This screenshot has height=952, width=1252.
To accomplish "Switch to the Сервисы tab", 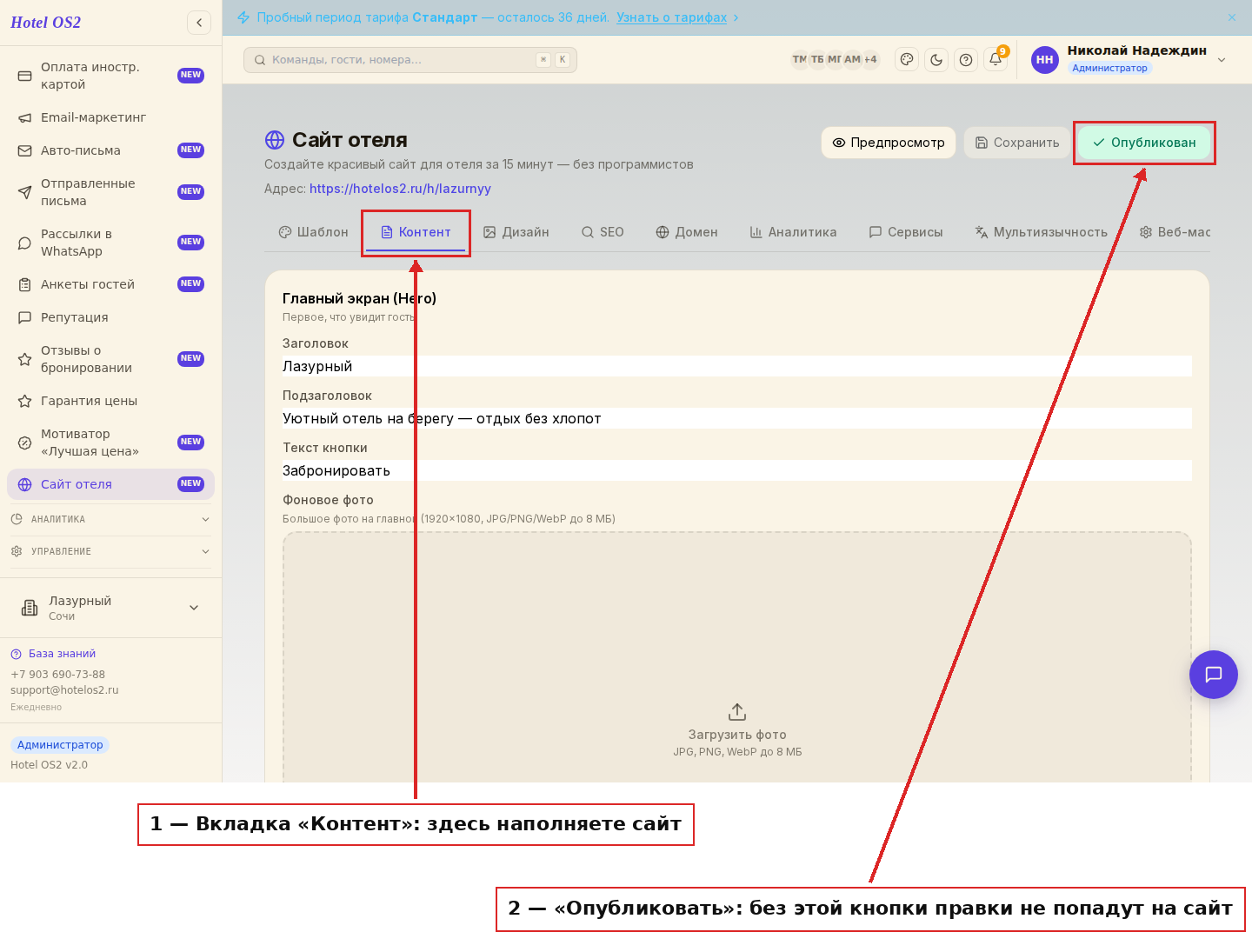I will pyautogui.click(x=906, y=232).
